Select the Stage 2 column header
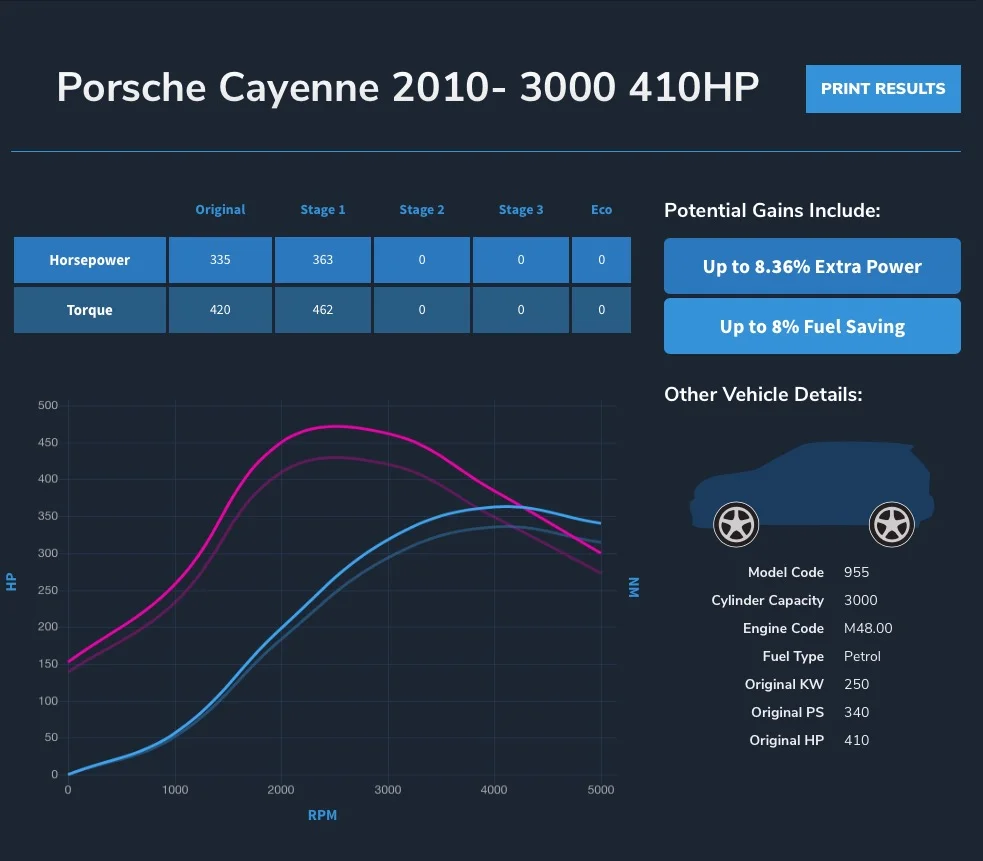The height and width of the screenshot is (861, 983). pos(422,209)
